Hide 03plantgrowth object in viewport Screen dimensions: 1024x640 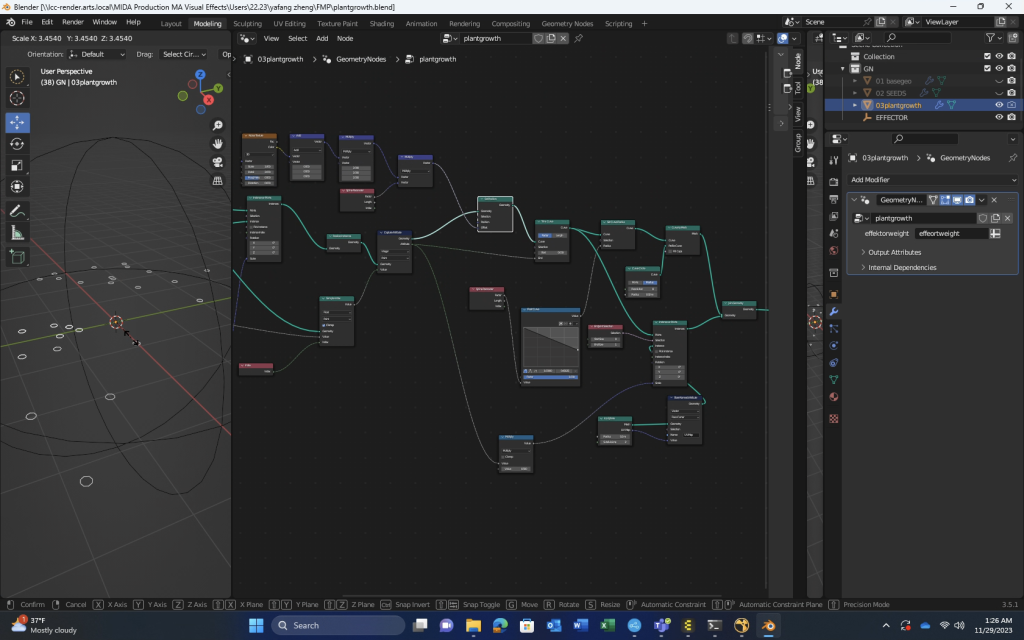998,105
